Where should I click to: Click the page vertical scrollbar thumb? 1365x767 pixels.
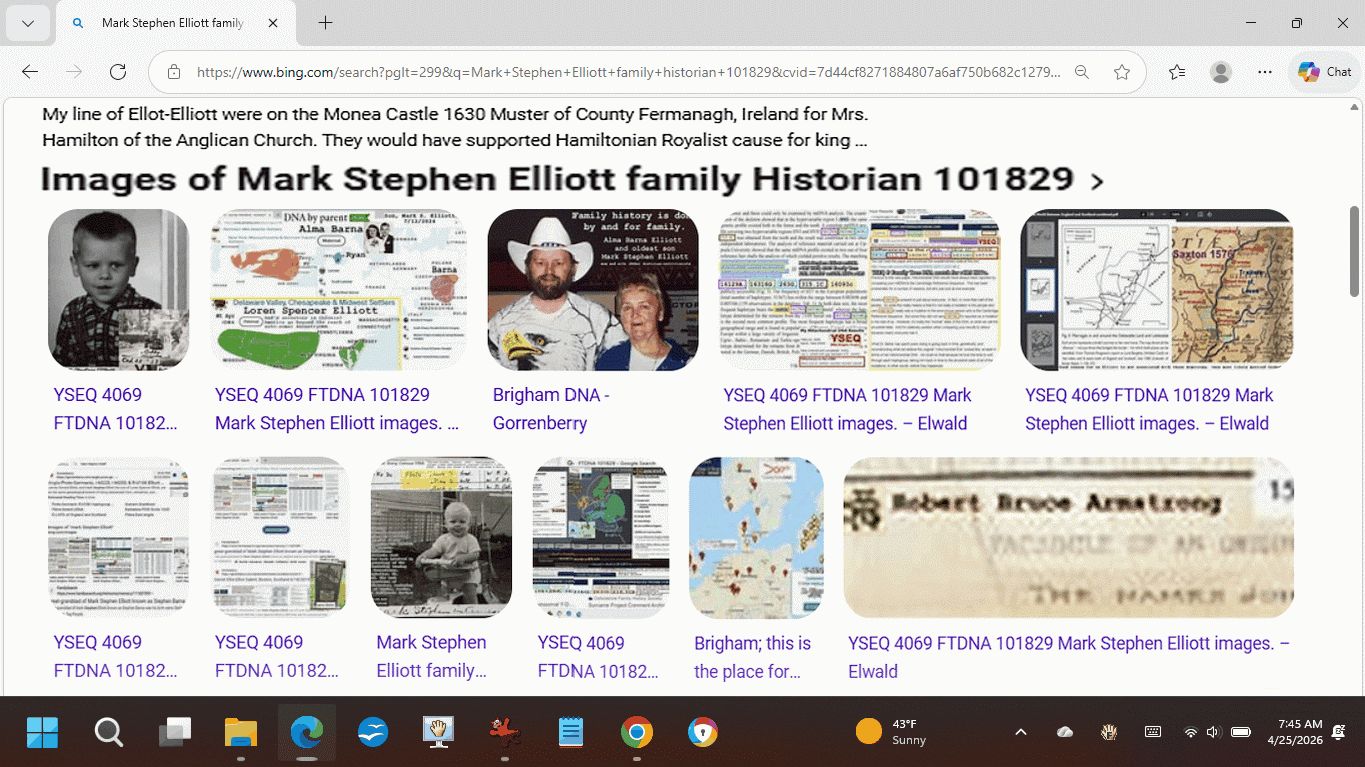1355,236
